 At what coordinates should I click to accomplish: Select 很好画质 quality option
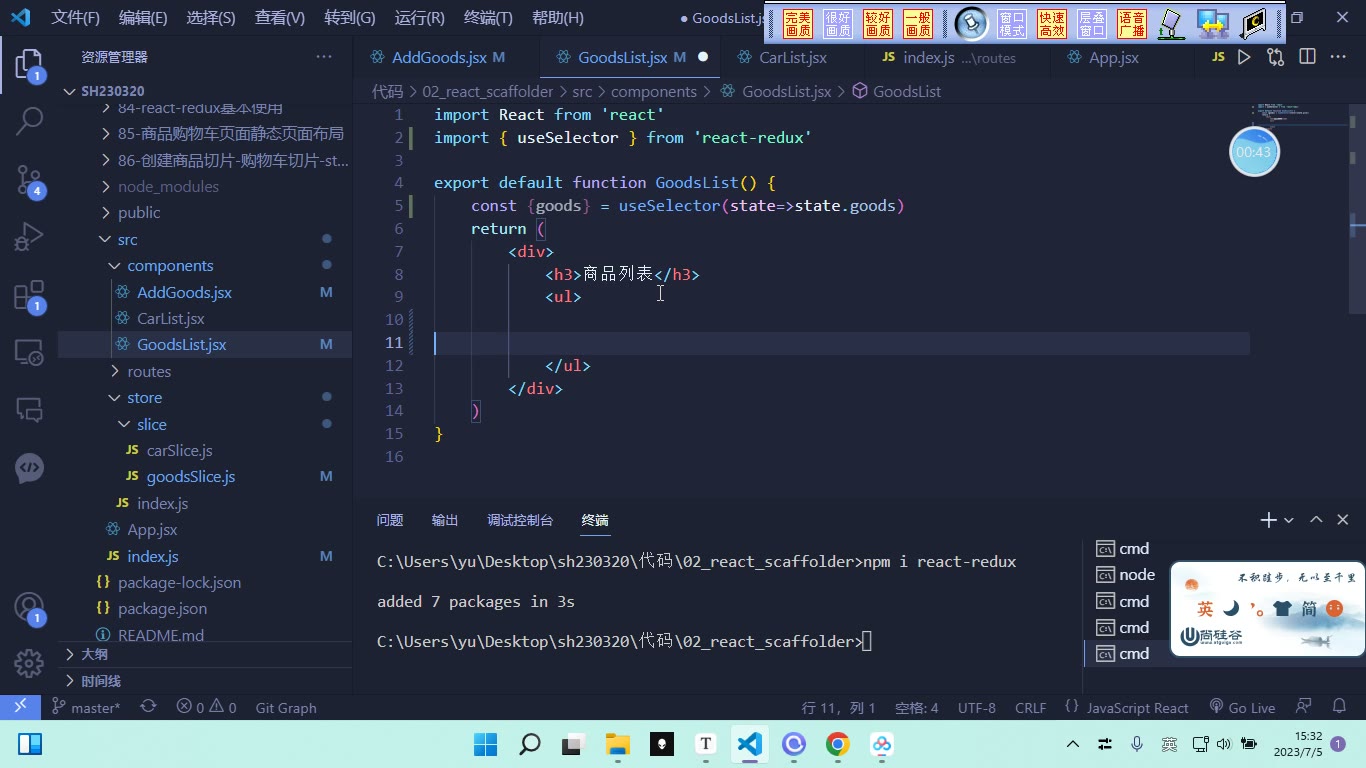[838, 24]
